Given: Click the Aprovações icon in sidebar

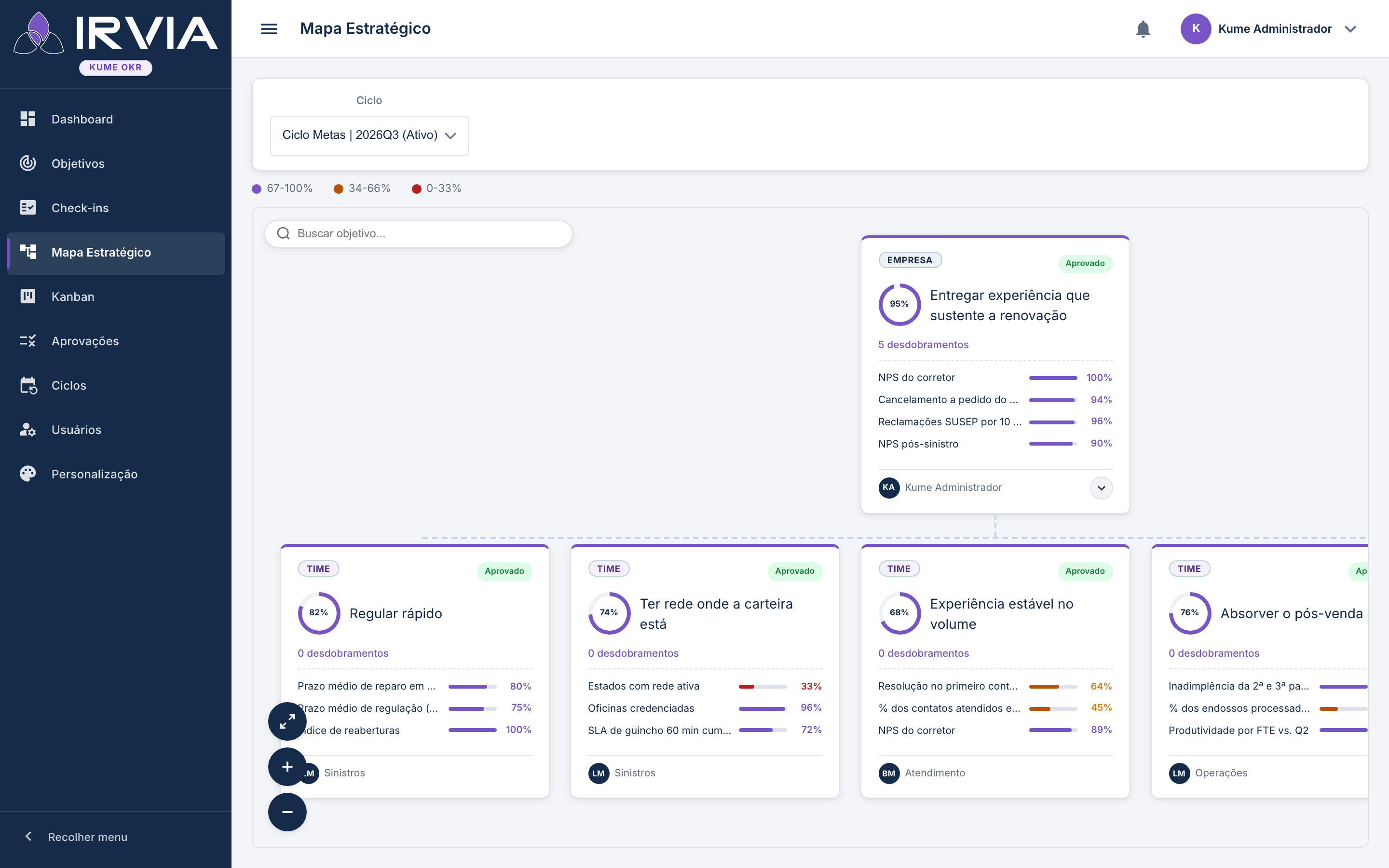Looking at the screenshot, I should point(27,341).
